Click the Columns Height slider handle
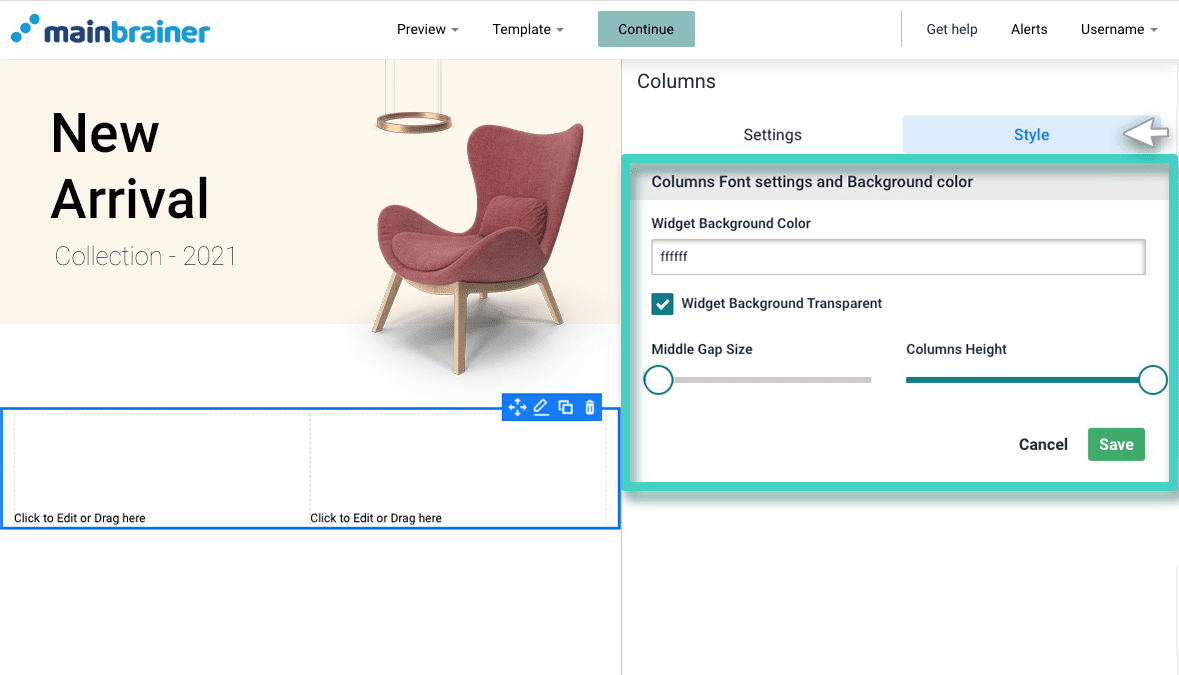This screenshot has height=675, width=1179. (1152, 380)
